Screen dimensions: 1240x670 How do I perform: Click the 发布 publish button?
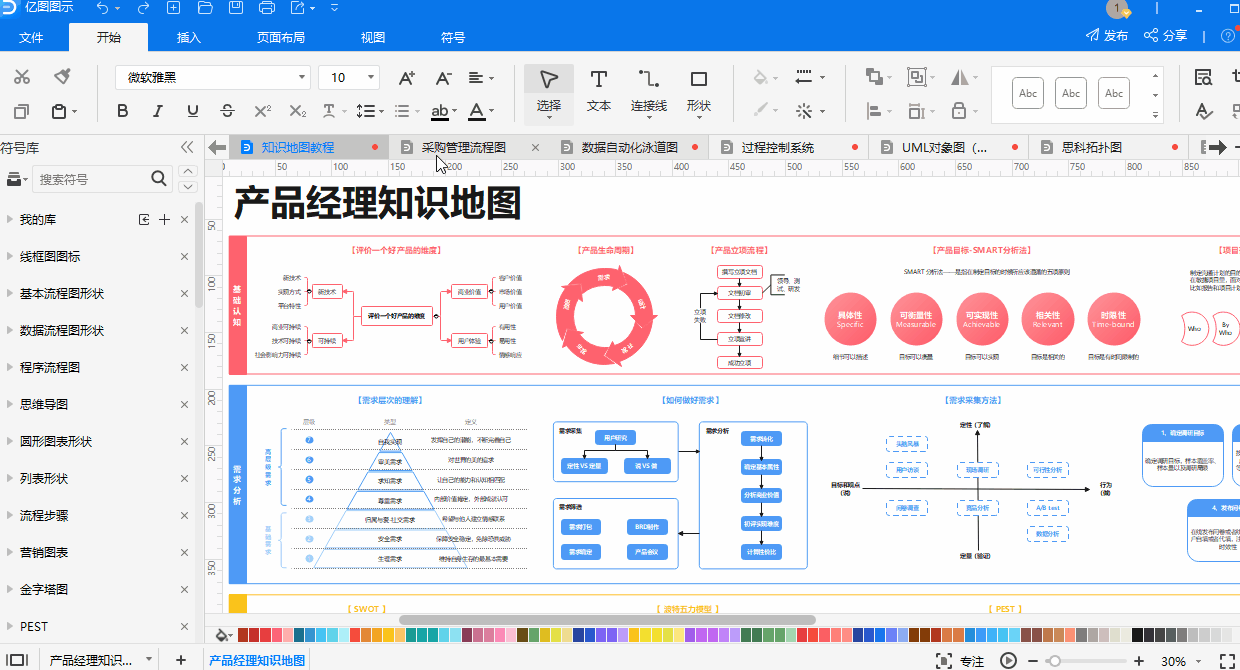click(x=1115, y=35)
